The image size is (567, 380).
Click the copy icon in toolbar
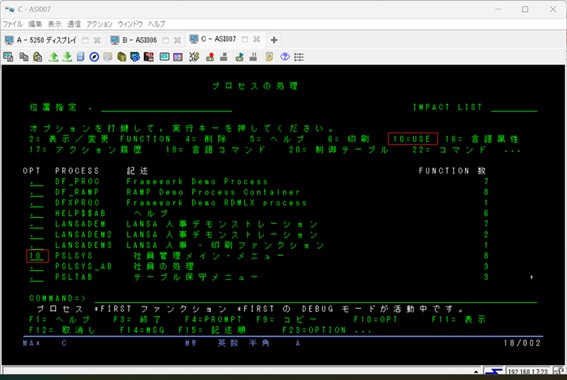pos(24,57)
